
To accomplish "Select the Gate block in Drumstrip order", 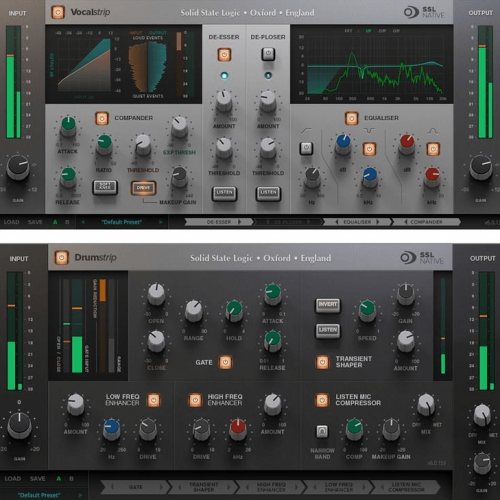I will (135, 487).
